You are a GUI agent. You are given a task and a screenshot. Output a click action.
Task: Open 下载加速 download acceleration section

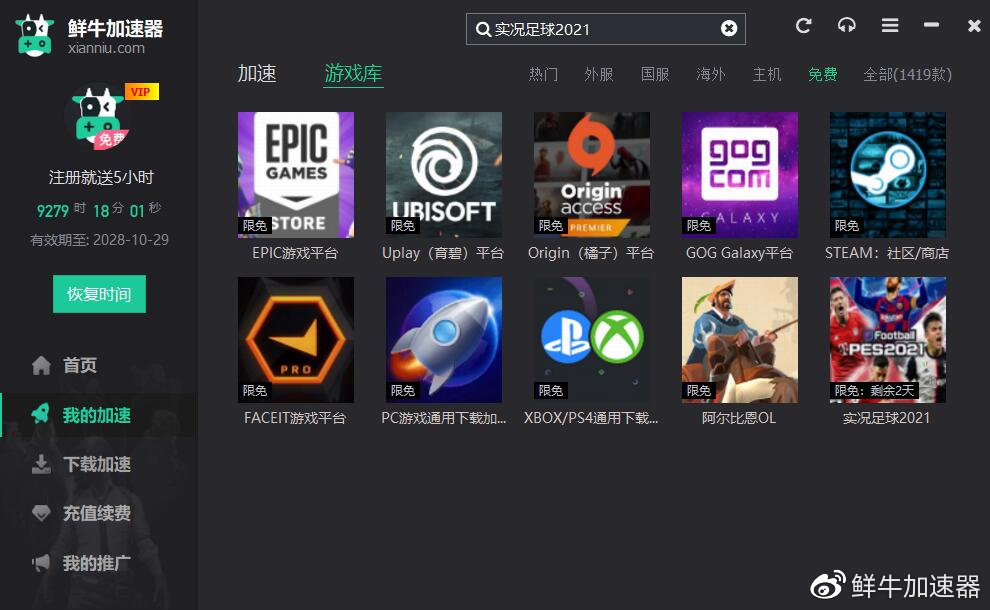(89, 464)
